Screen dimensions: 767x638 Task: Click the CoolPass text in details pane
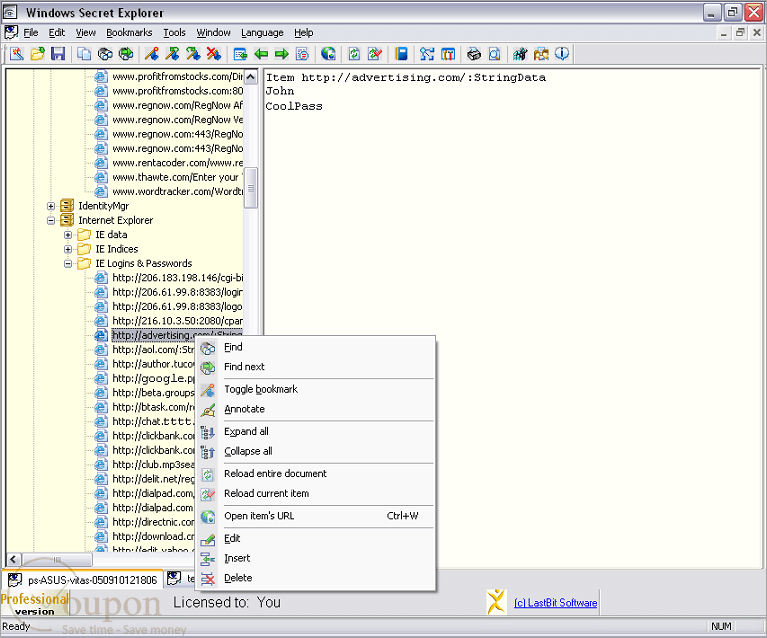pyautogui.click(x=294, y=106)
